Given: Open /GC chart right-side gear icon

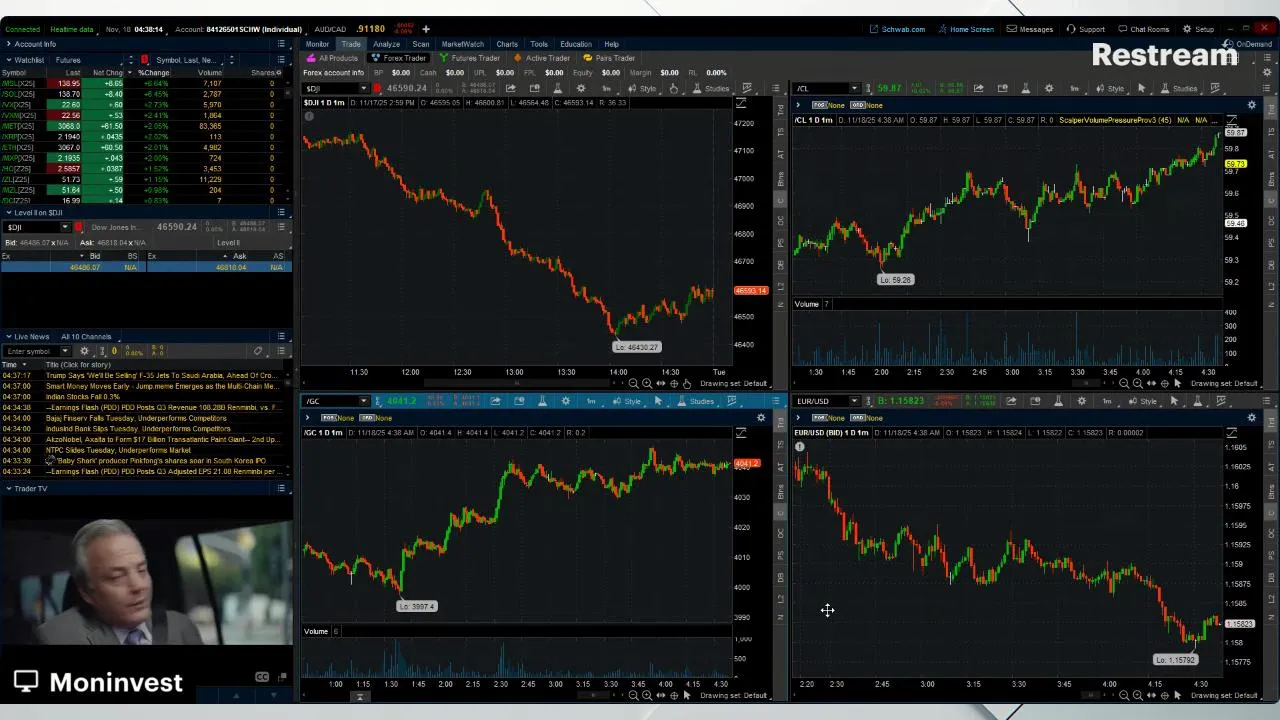Looking at the screenshot, I should pyautogui.click(x=761, y=417).
